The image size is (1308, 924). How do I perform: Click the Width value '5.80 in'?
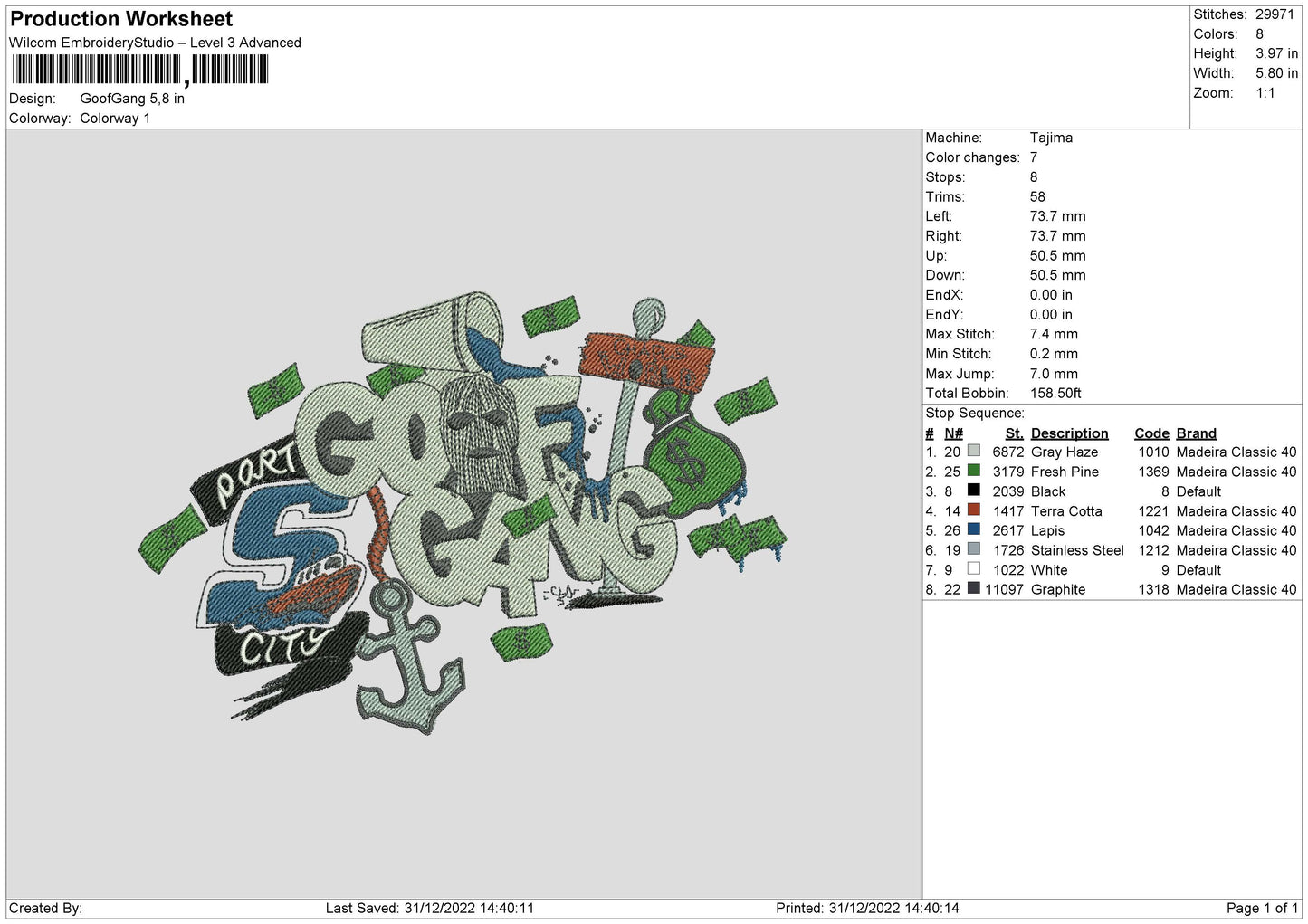point(1276,73)
